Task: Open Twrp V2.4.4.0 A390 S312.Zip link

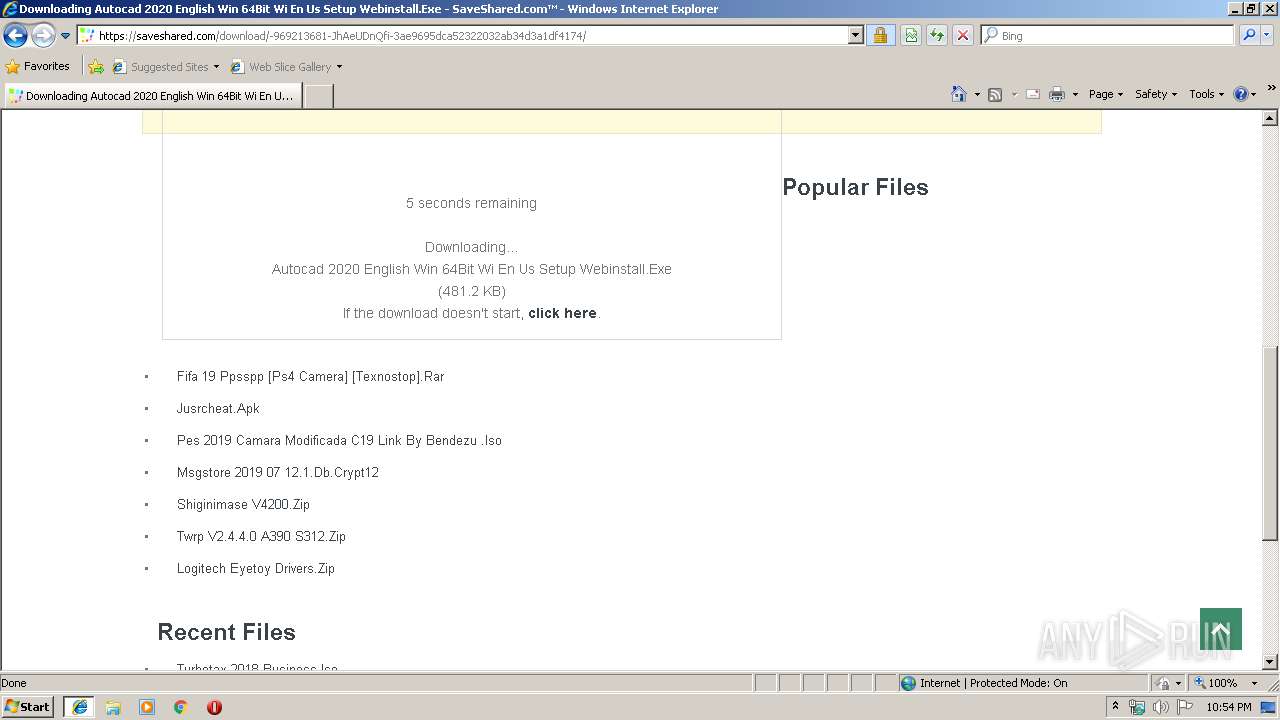Action: [261, 537]
